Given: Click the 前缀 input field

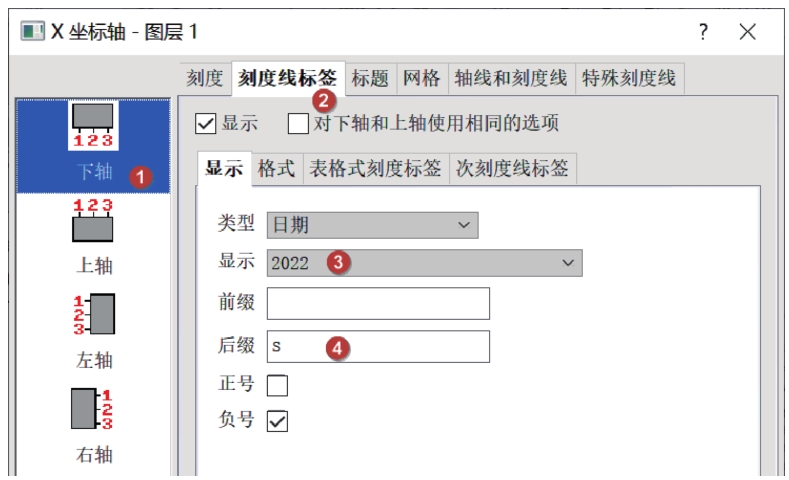Looking at the screenshot, I should point(378,303).
